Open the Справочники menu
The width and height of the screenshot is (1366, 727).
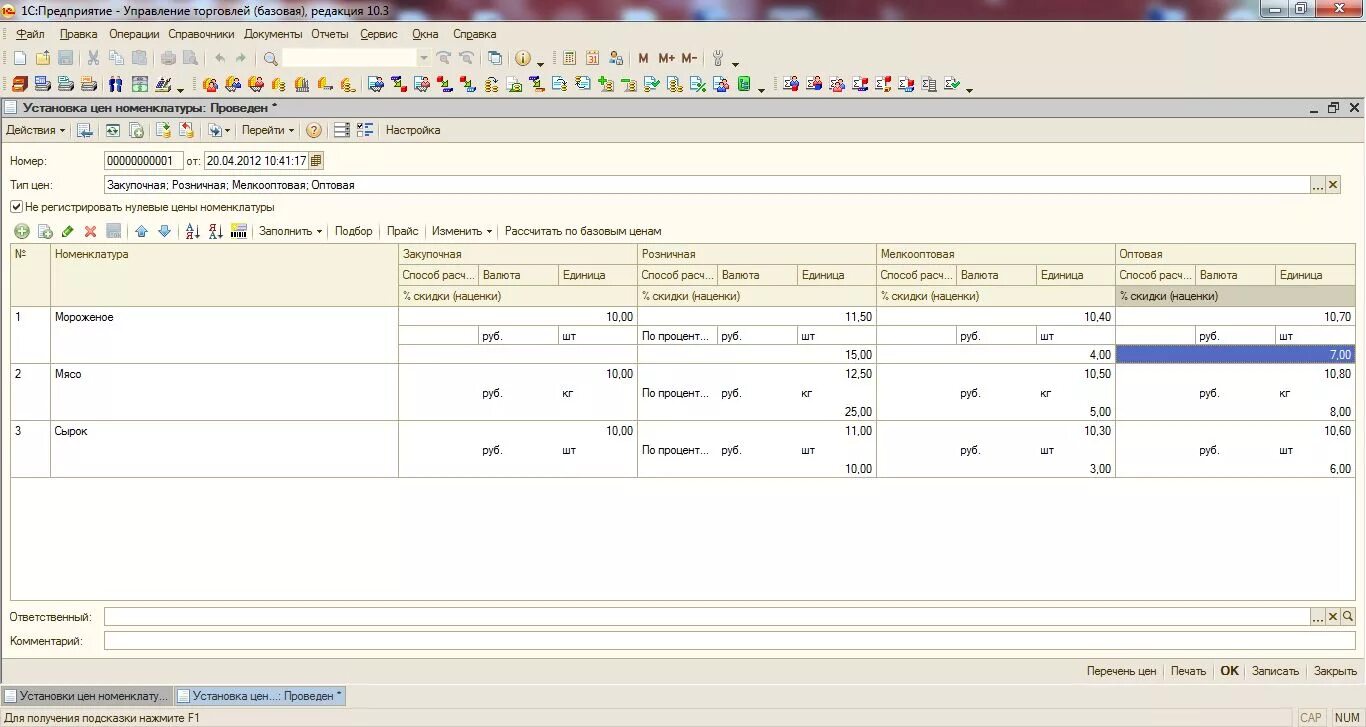coord(201,34)
